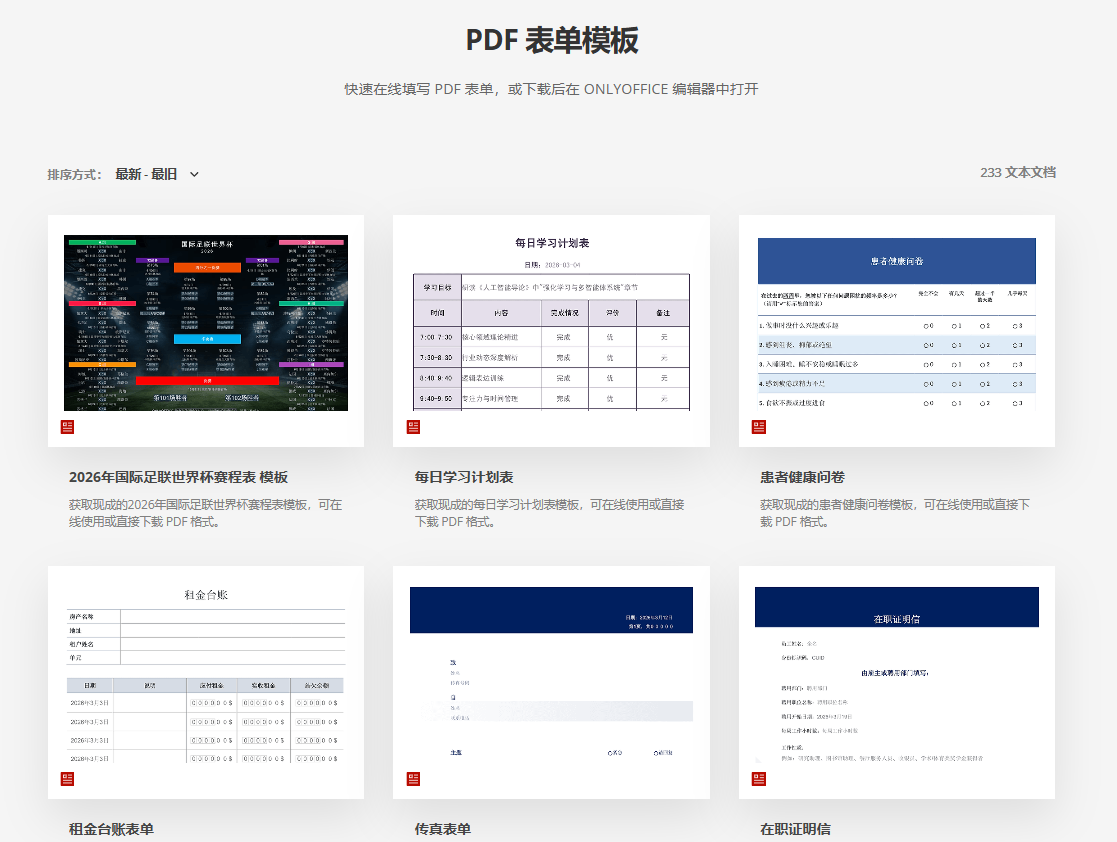
Task: Open title link 租金台账表单
Action: point(111,829)
